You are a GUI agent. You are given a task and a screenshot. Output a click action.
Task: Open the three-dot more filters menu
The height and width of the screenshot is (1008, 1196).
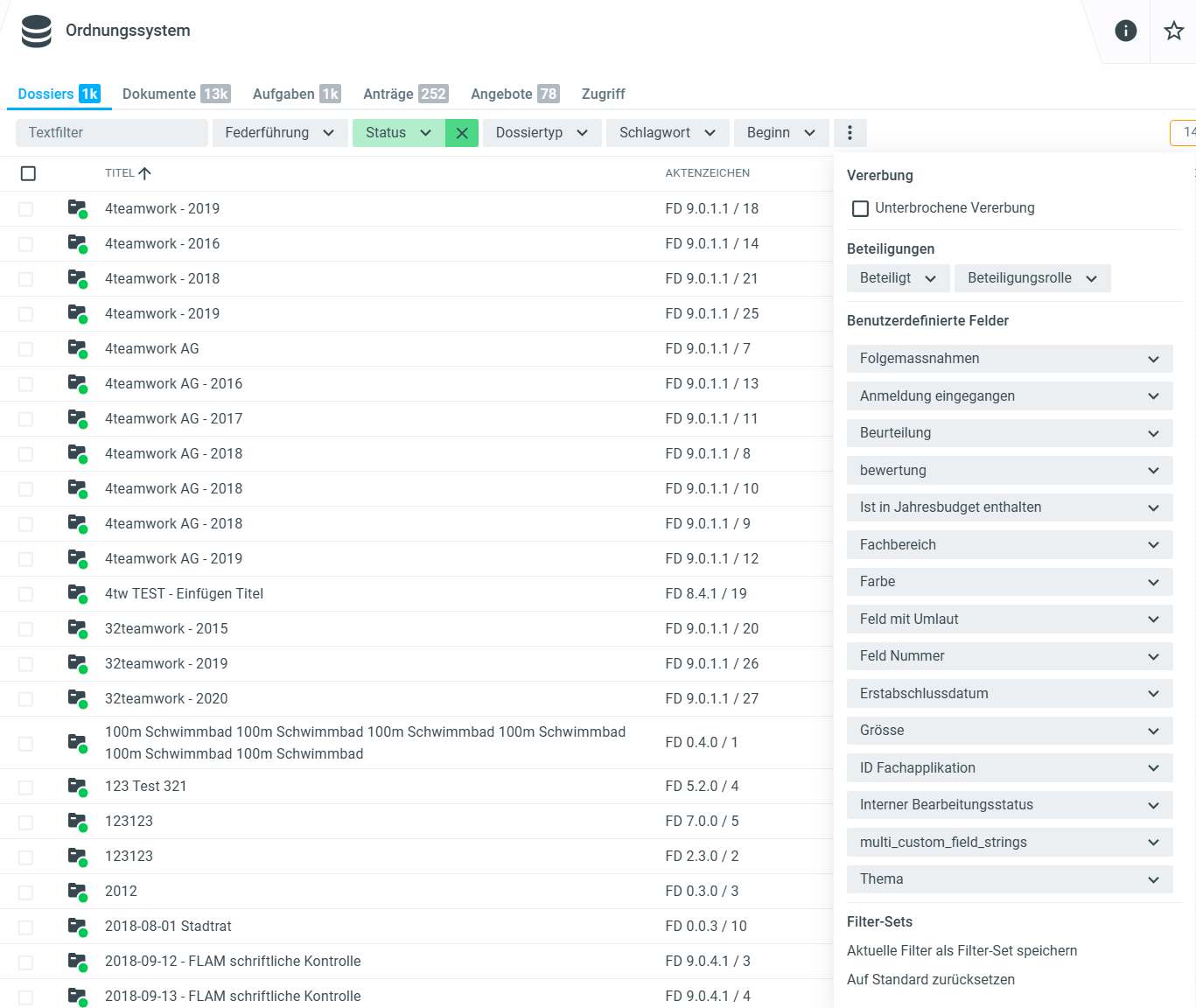pos(850,133)
